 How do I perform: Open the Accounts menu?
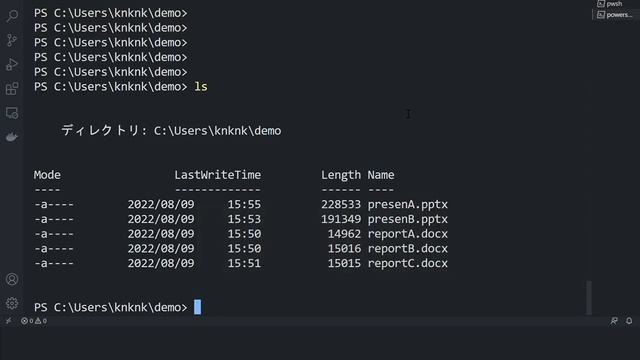[12, 279]
